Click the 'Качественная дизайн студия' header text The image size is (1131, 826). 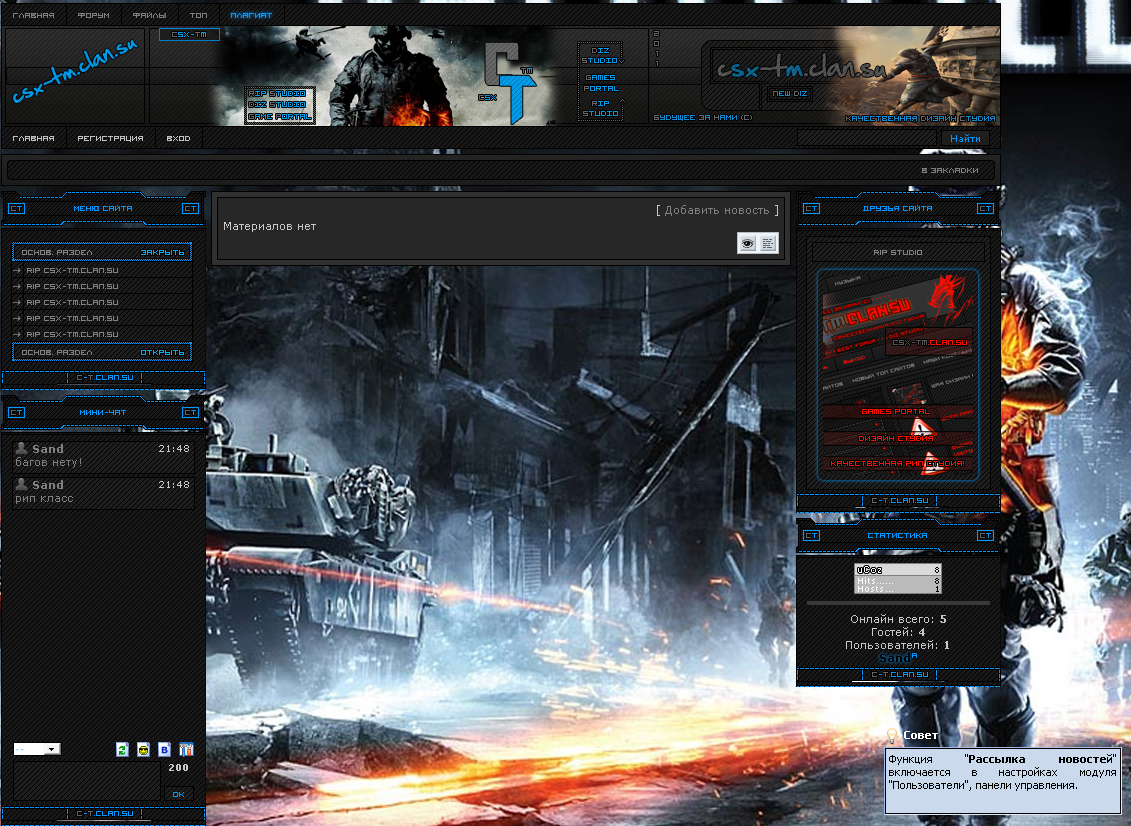920,118
